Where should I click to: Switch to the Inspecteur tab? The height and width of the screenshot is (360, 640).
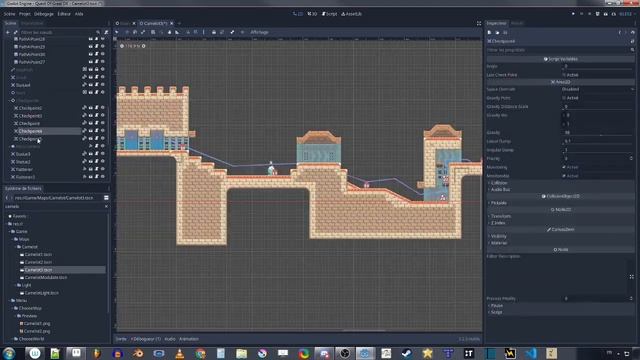tap(496, 23)
